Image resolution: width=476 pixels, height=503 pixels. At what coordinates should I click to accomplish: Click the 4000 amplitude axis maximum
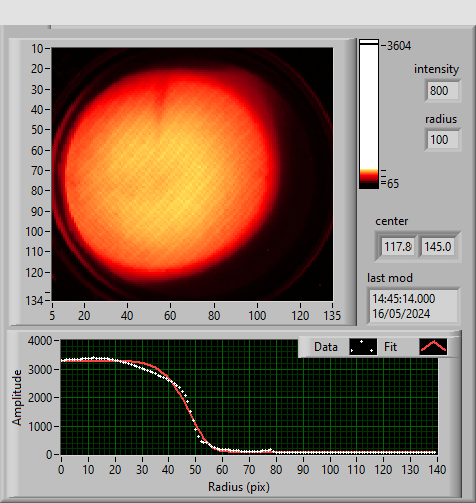click(40, 341)
